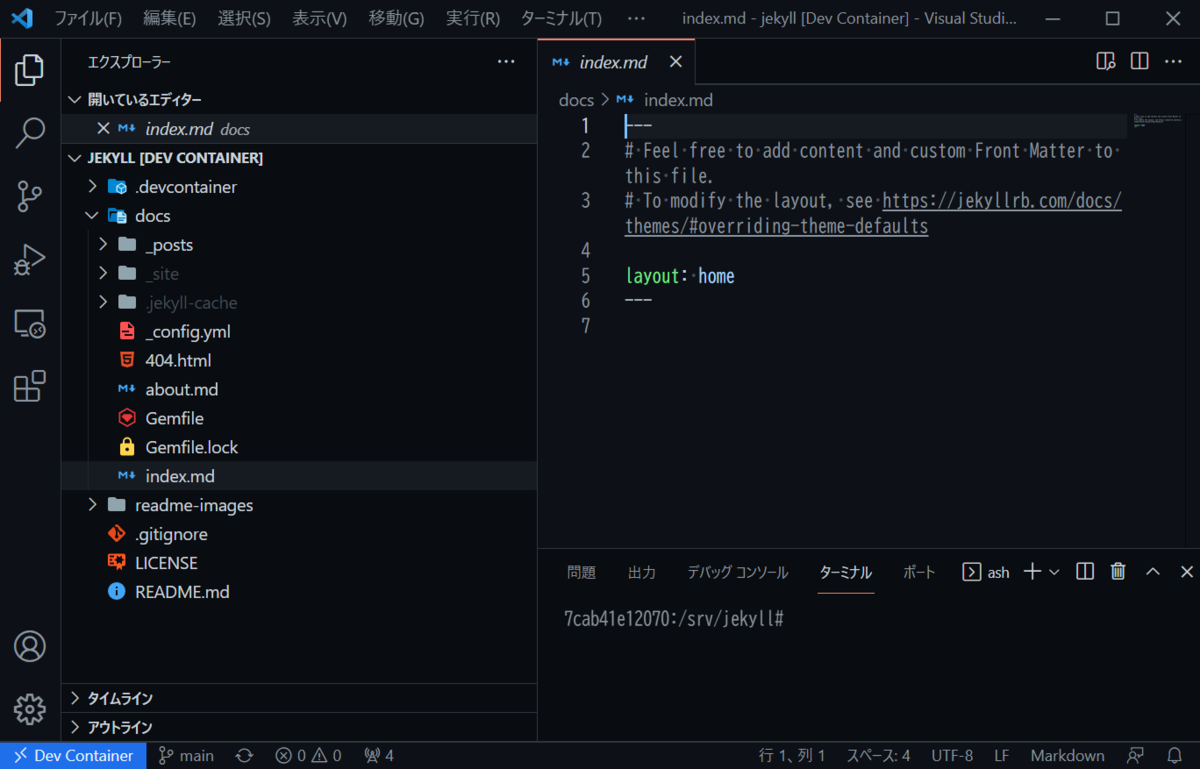Open the Manage gear icon

point(30,709)
